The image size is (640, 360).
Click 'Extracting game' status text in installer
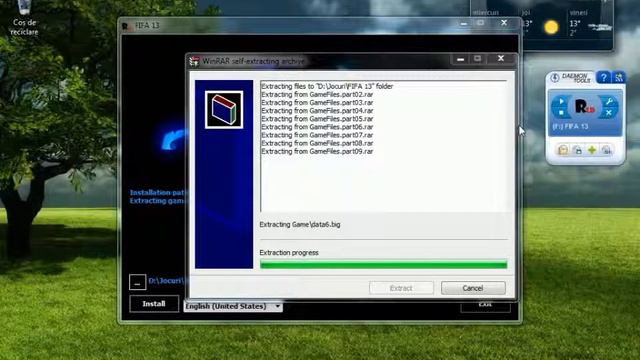tap(158, 201)
